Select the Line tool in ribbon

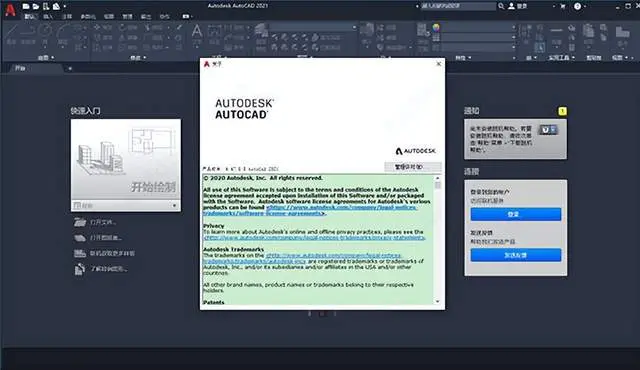pos(11,33)
